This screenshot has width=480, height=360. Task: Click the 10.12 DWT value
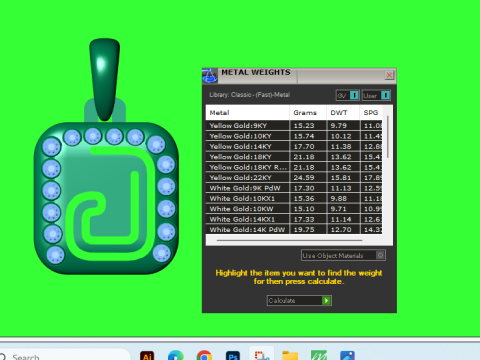(x=341, y=136)
